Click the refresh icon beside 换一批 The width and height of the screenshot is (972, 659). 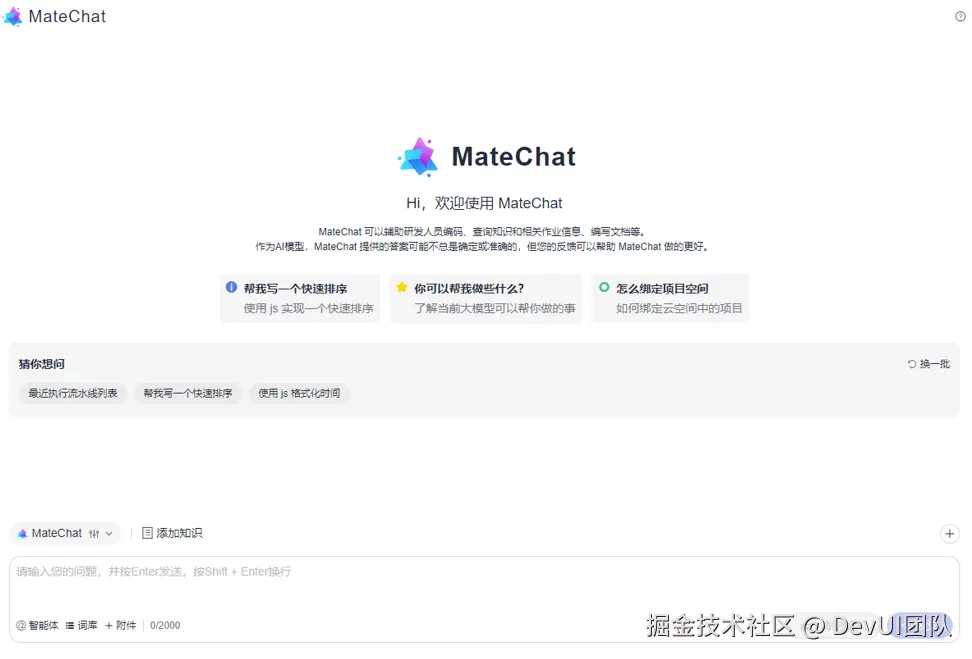911,364
